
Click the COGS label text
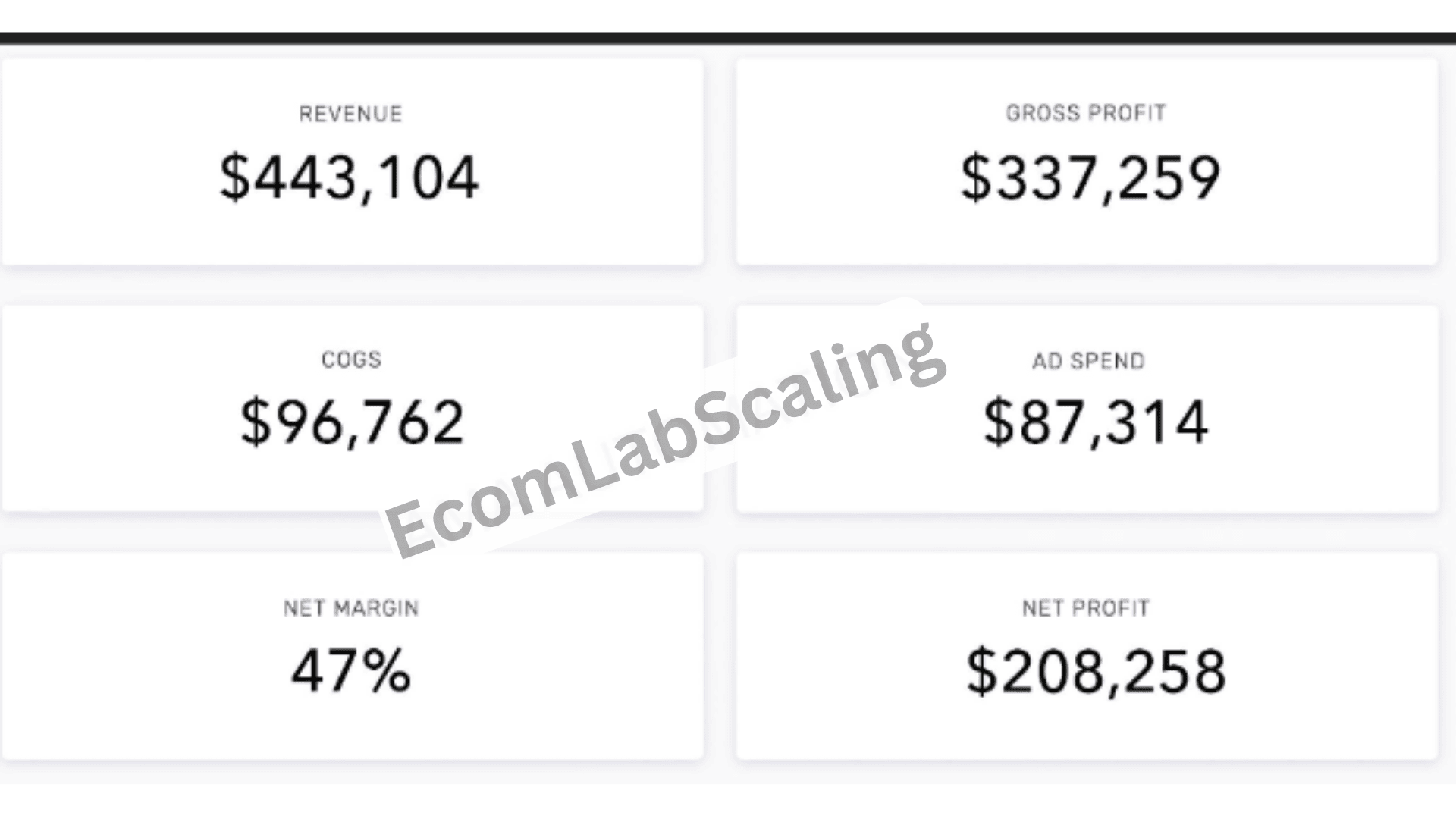[x=351, y=359]
